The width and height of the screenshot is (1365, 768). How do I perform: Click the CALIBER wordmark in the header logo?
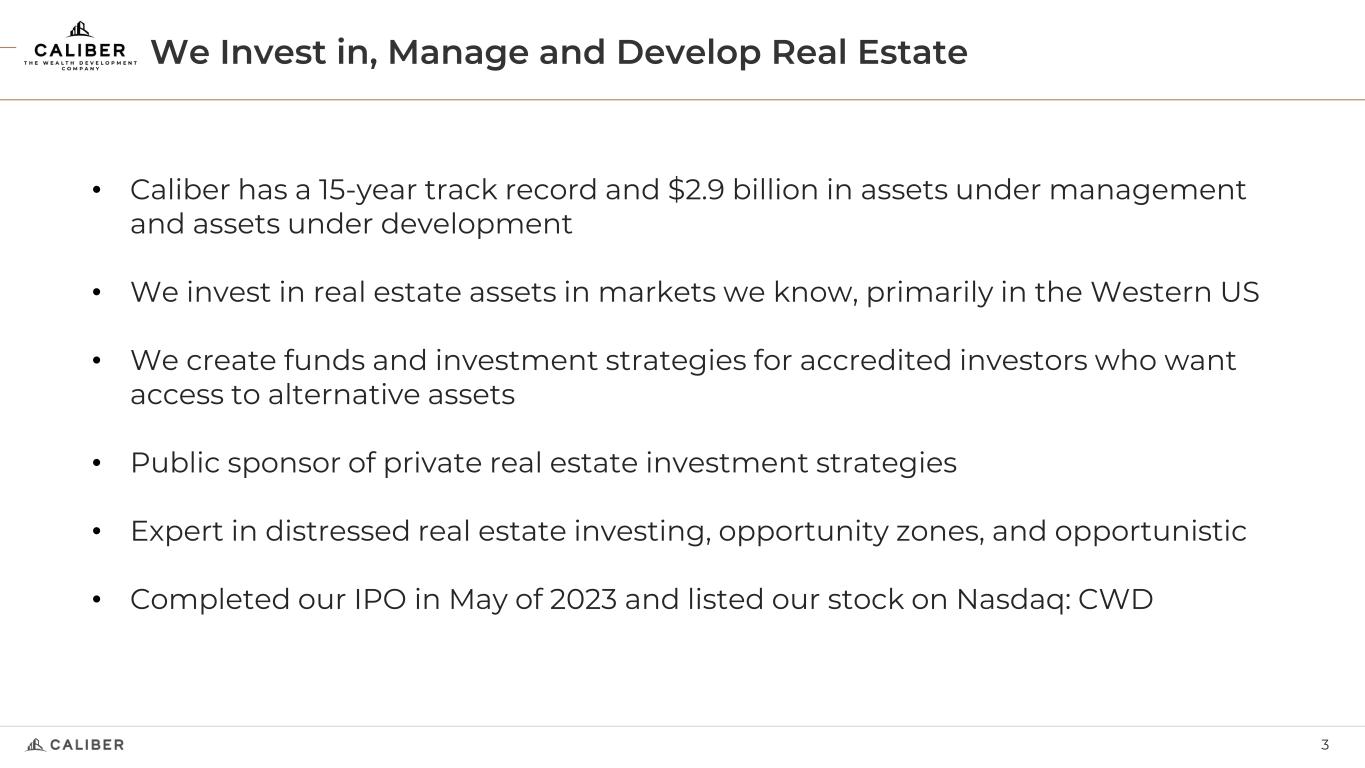click(80, 50)
